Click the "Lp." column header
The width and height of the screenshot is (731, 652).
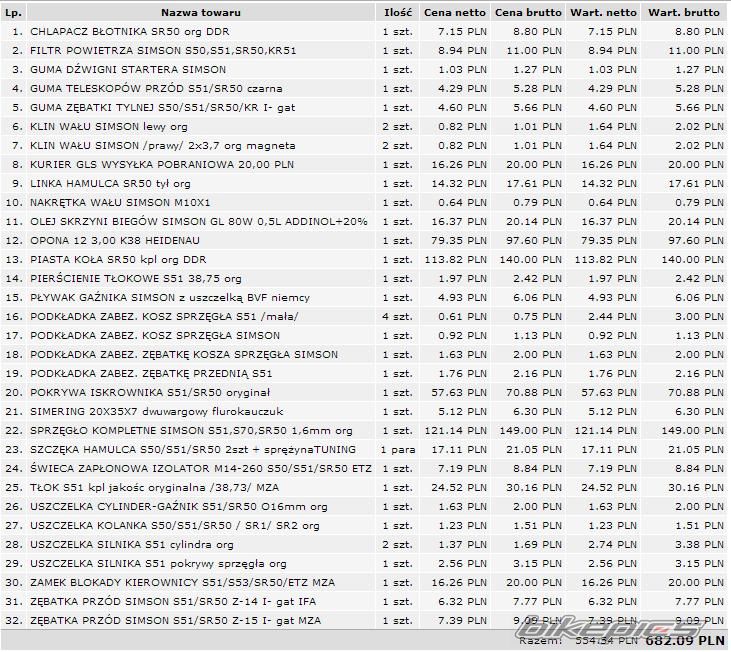12,13
